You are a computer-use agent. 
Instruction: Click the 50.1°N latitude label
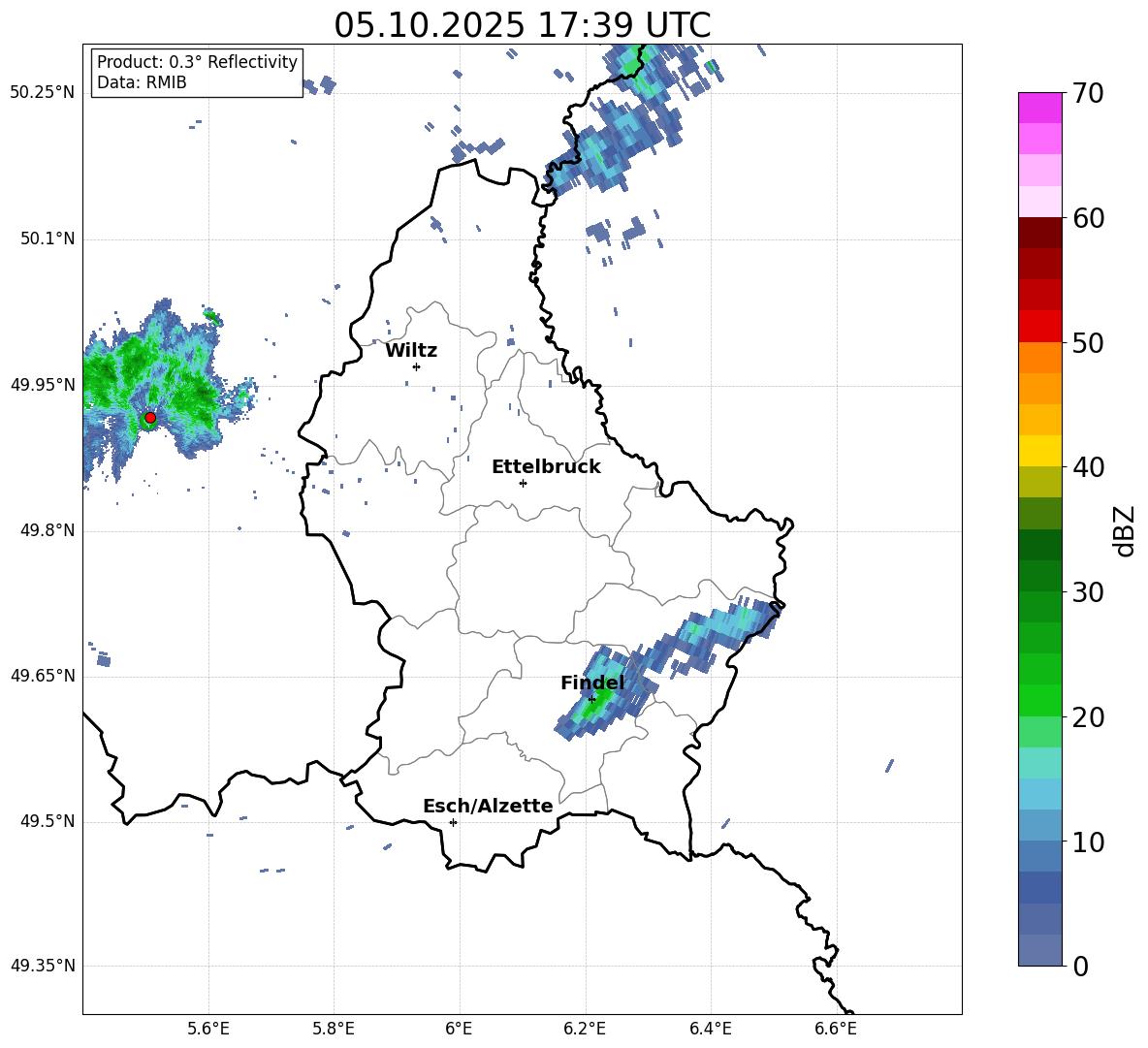(x=48, y=238)
